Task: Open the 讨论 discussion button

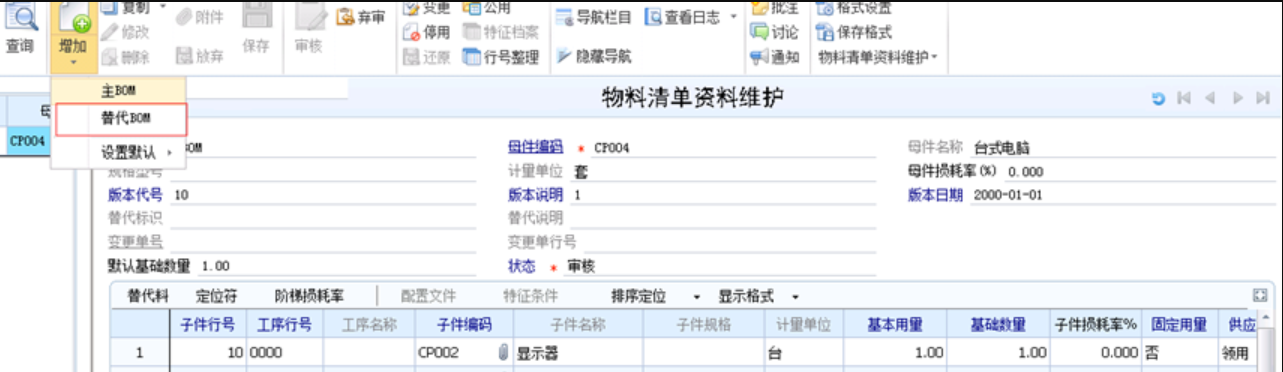Action: tap(775, 32)
